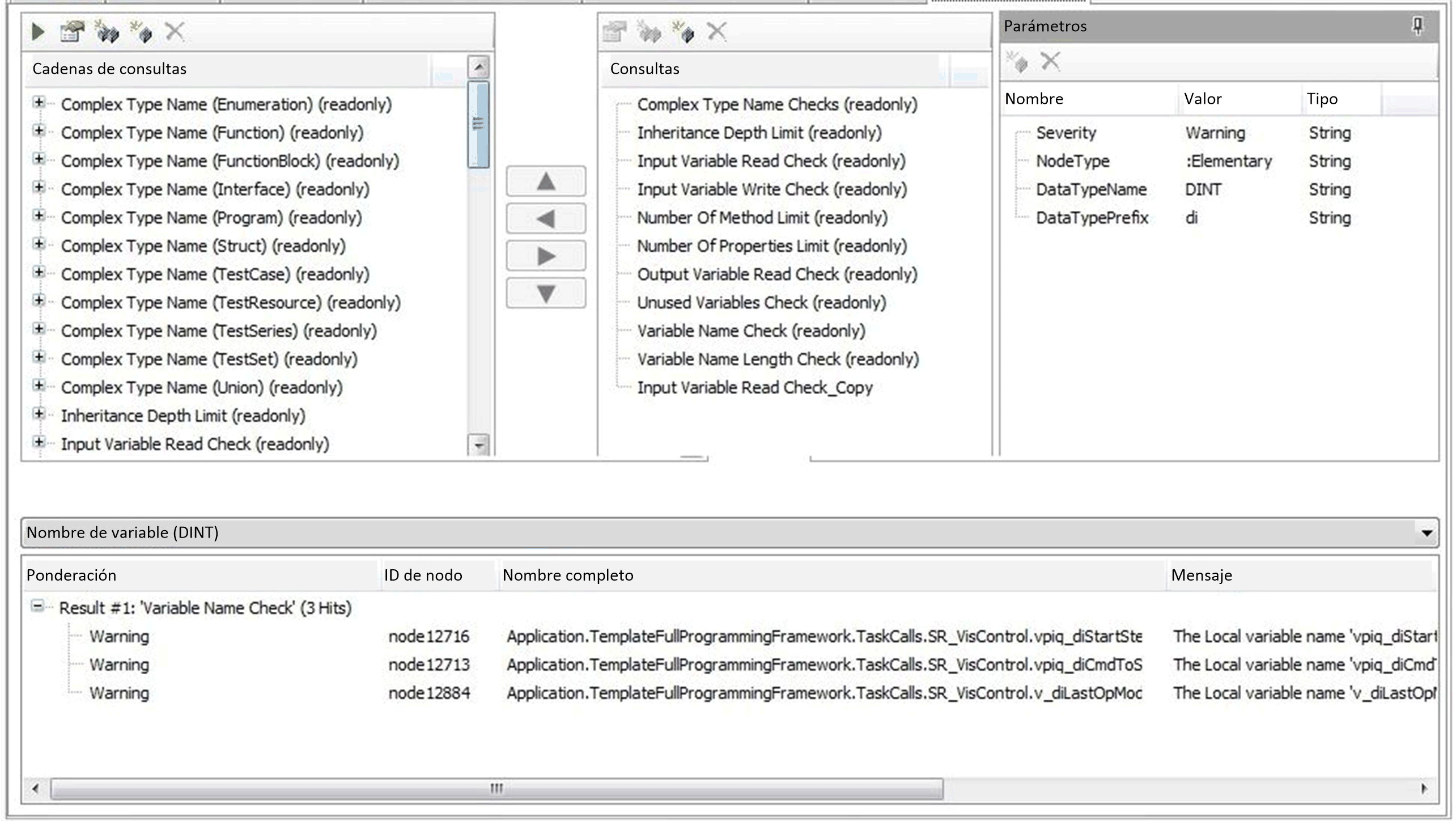Screen dimensions: 1456x821
Task: Expand Complex Type Name (Union) chain
Action: (39, 386)
